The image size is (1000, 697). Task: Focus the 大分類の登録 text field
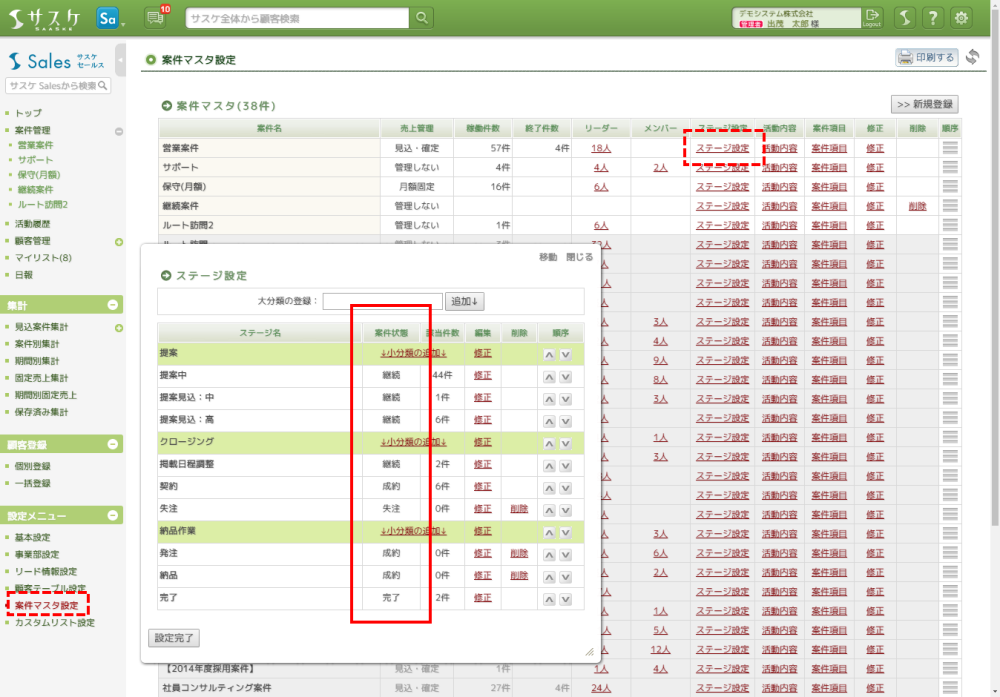tap(382, 301)
